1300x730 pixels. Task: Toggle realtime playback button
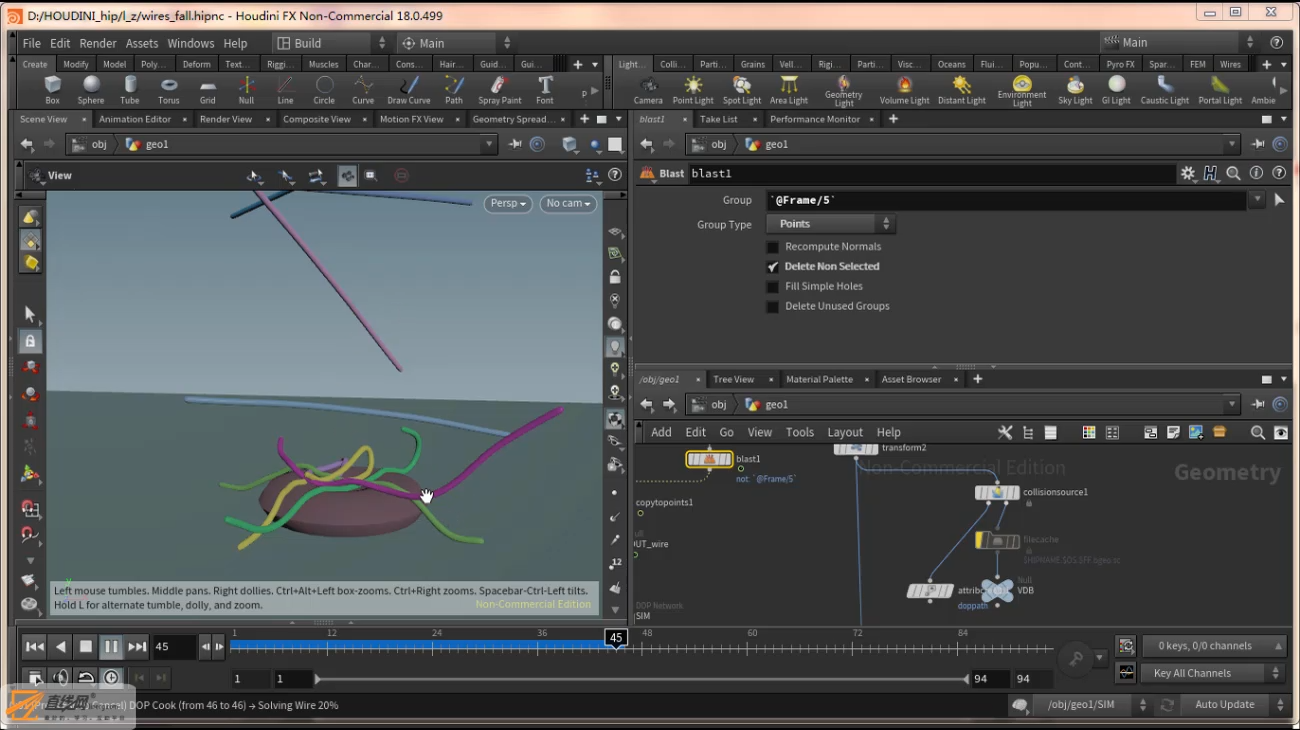click(x=111, y=678)
